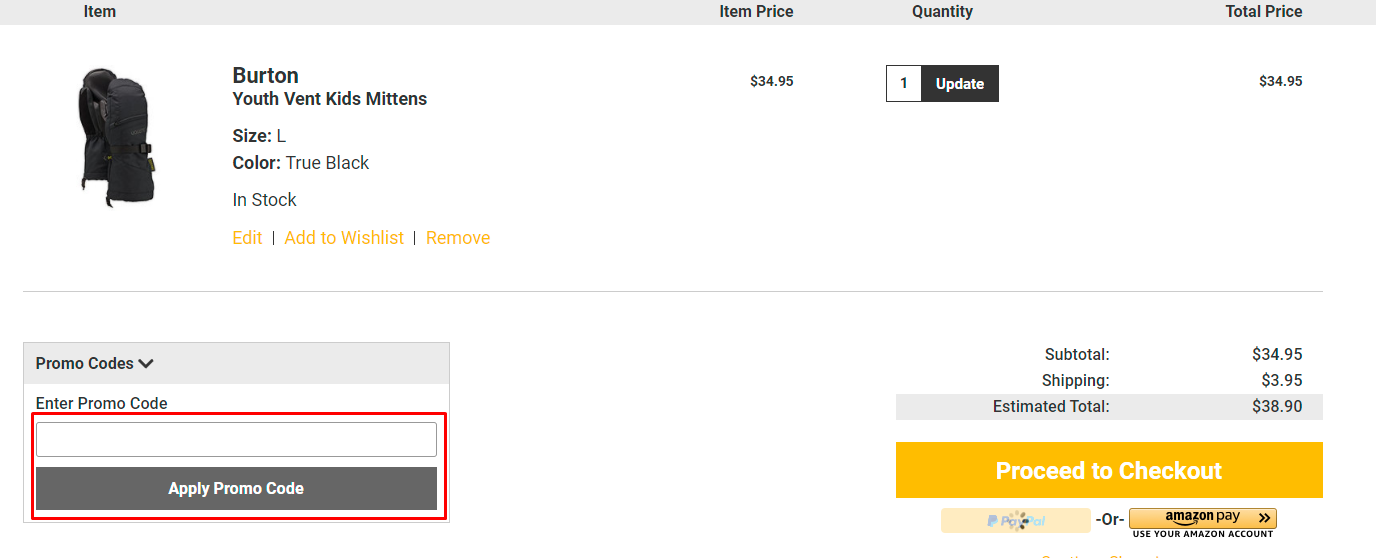Click the Estimated Total: label

[1051, 406]
